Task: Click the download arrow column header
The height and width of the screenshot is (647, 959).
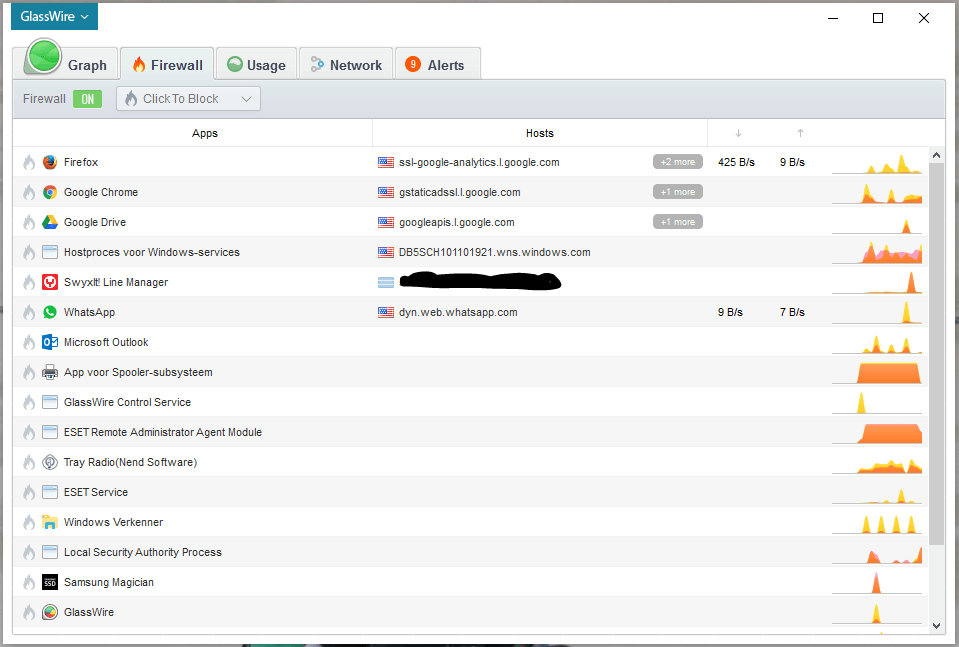Action: [738, 133]
